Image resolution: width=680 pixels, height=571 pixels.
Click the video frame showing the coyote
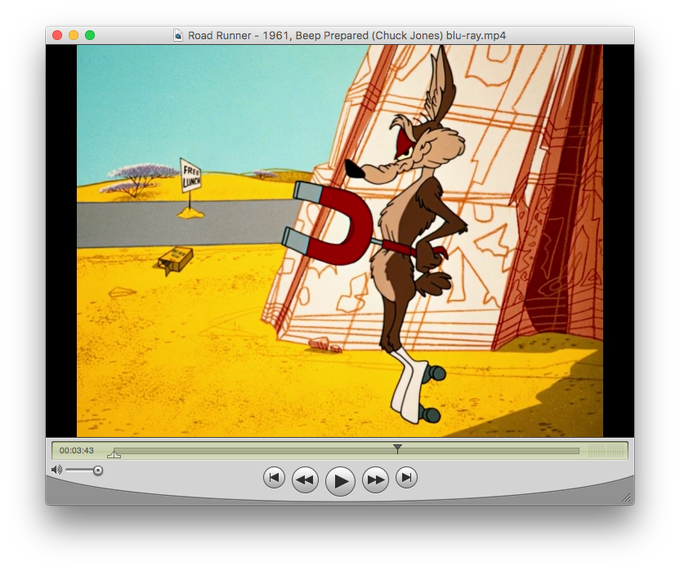pyautogui.click(x=340, y=241)
